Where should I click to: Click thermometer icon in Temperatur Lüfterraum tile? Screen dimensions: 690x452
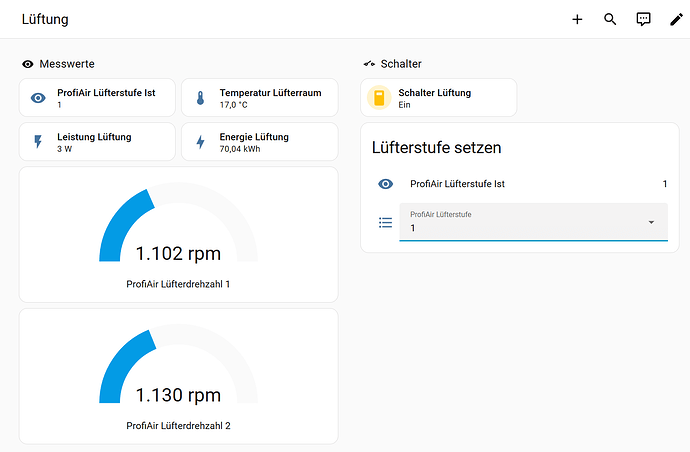pyautogui.click(x=200, y=98)
